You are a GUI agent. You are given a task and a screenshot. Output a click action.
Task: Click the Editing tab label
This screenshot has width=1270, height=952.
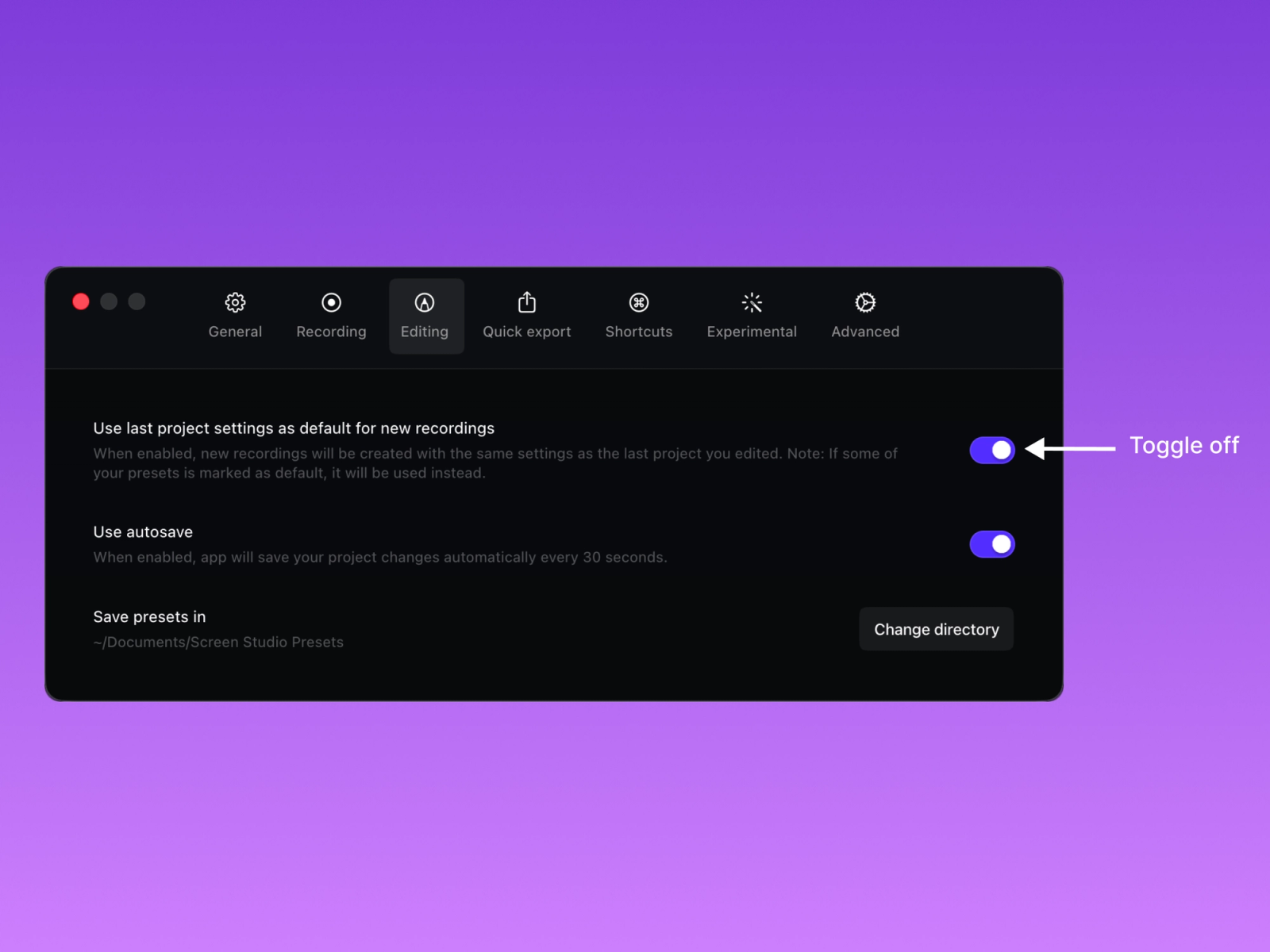coord(425,332)
